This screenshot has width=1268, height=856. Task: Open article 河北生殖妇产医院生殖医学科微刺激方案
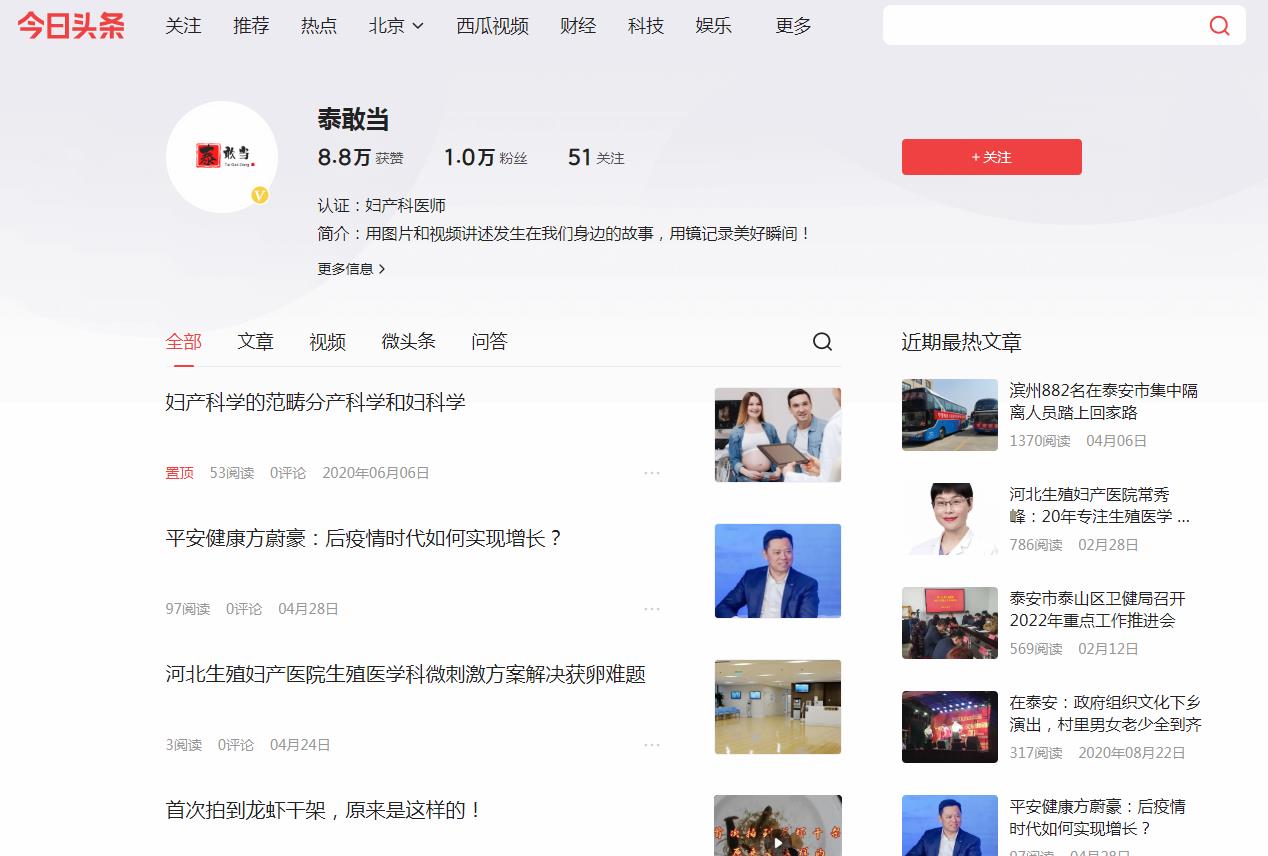405,675
